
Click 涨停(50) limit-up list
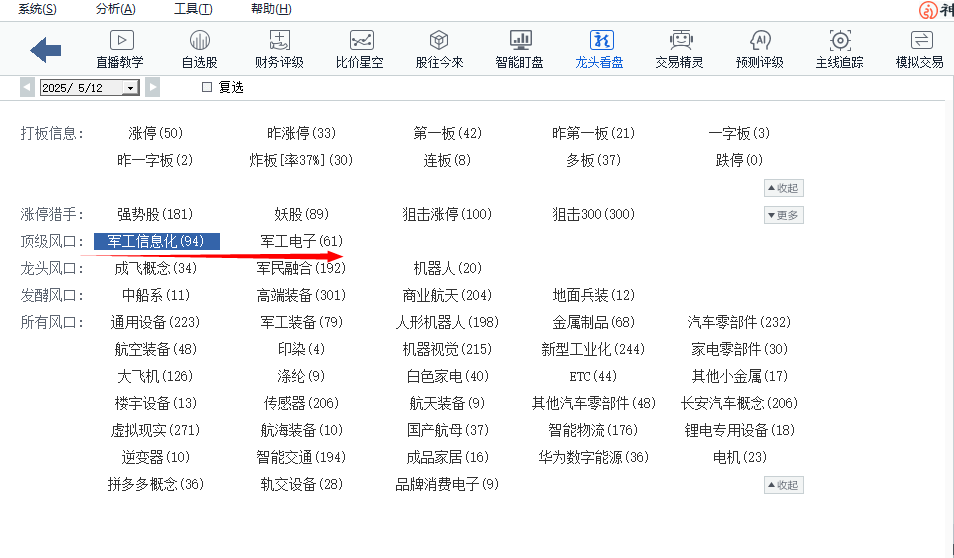point(155,133)
